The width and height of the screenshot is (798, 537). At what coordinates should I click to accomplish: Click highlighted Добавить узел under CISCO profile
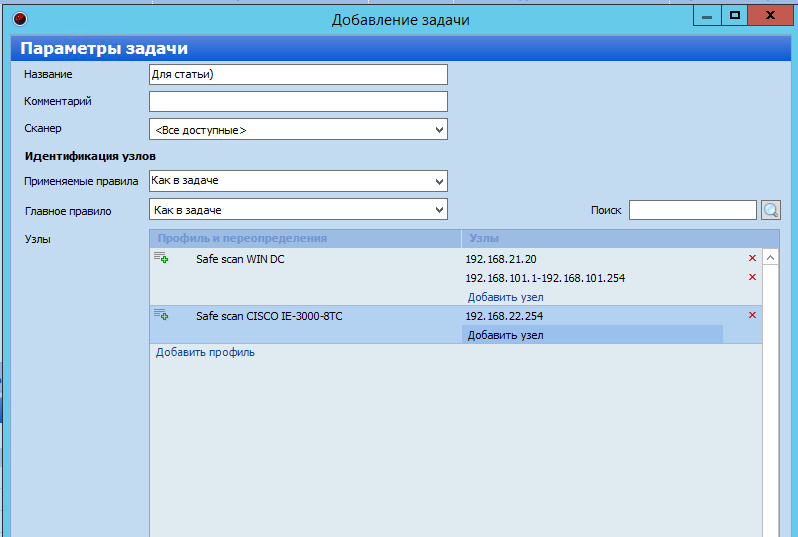(x=505, y=335)
